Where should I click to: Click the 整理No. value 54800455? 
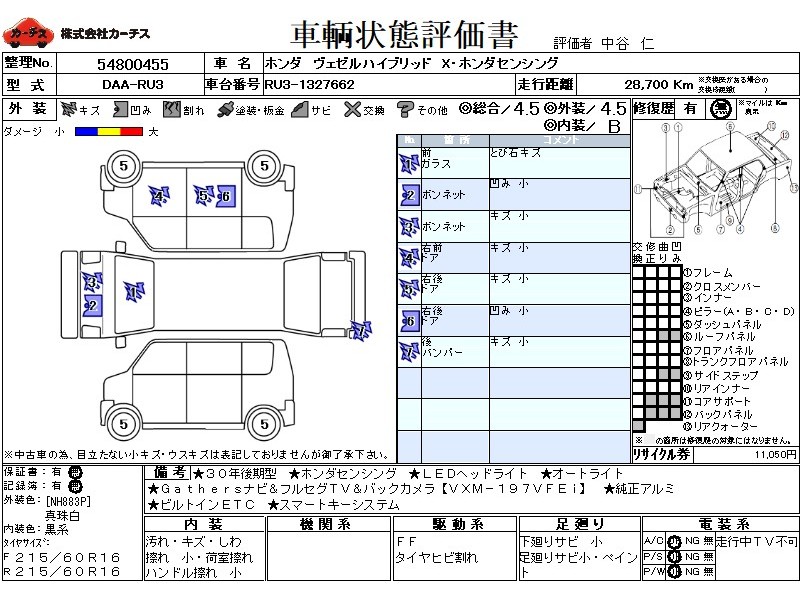[133, 64]
